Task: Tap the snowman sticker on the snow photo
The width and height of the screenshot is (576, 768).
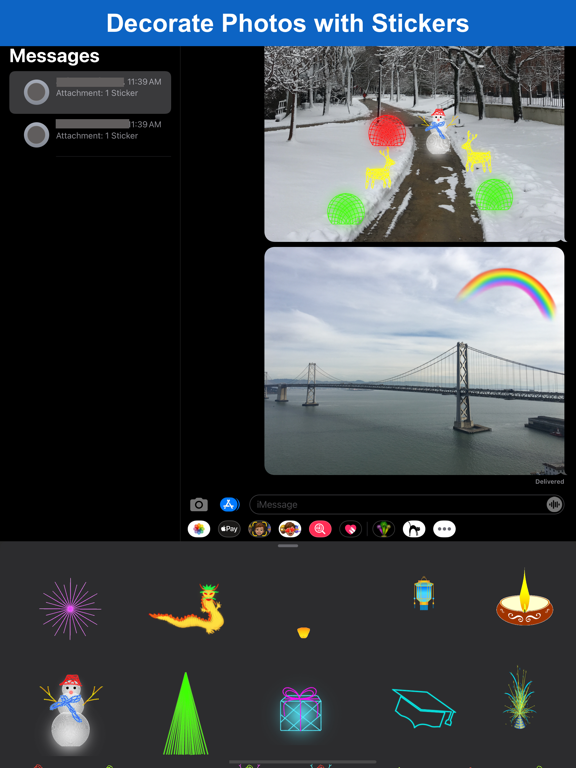Action: (437, 131)
